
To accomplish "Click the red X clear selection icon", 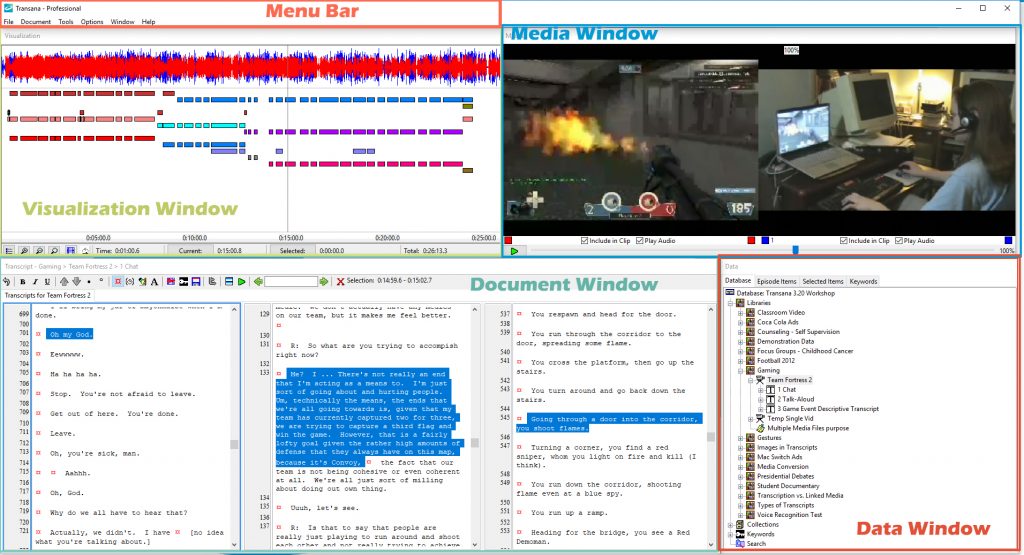I will 340,282.
